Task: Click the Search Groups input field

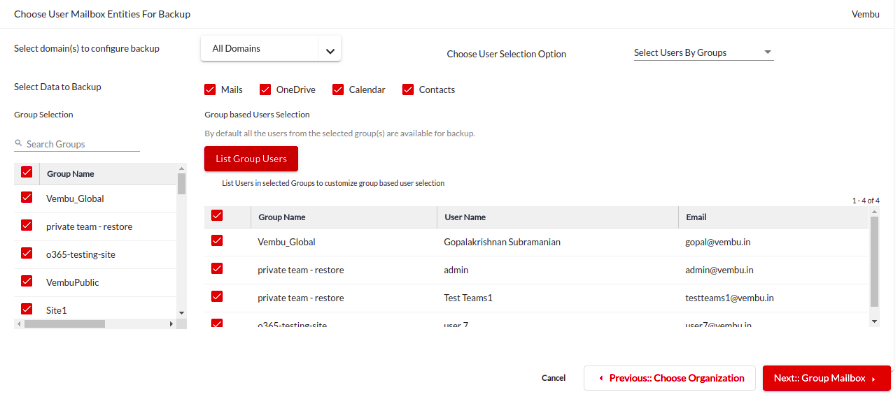Action: tap(77, 144)
